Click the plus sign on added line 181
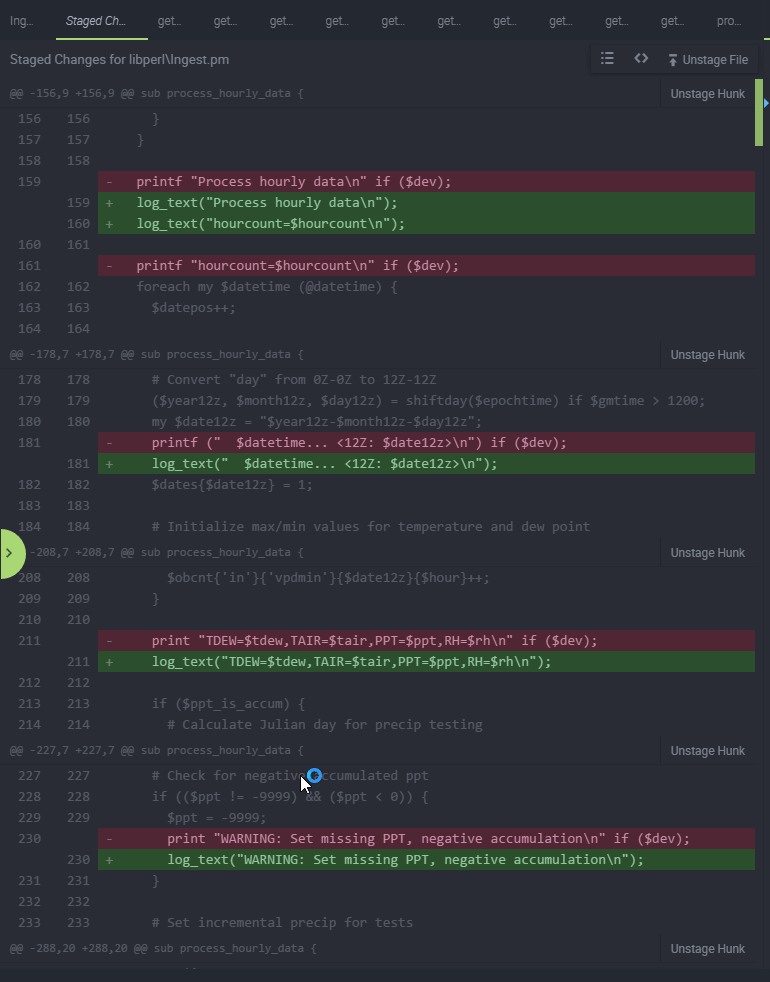The width and height of the screenshot is (770, 982). click(x=110, y=464)
